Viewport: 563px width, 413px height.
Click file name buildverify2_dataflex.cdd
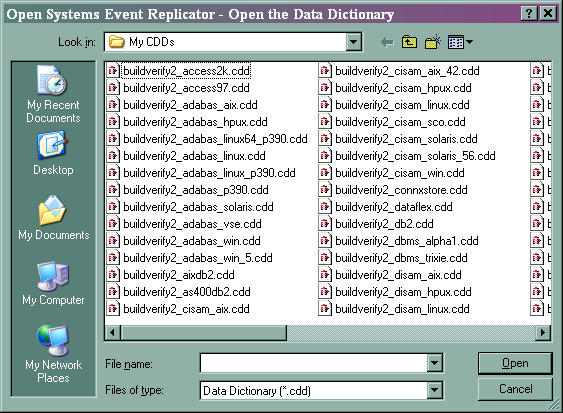[x=394, y=207]
